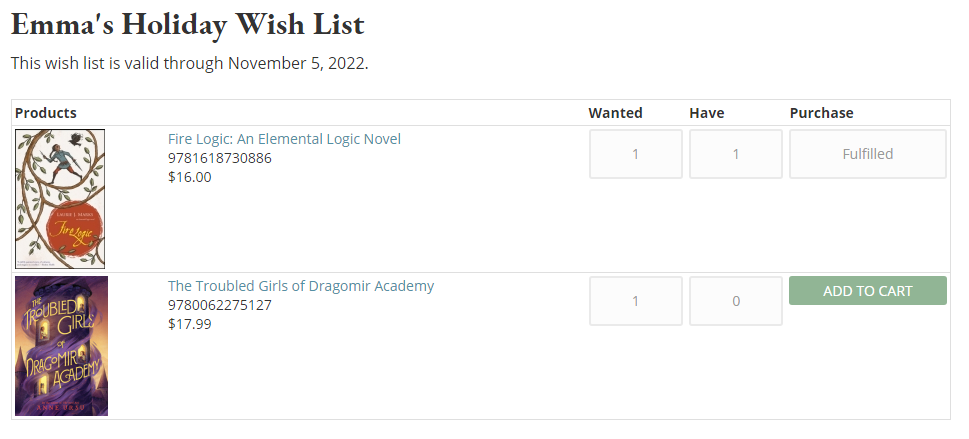Click the Have quantity box showing 0
The width and height of the screenshot is (969, 439).
(x=735, y=301)
